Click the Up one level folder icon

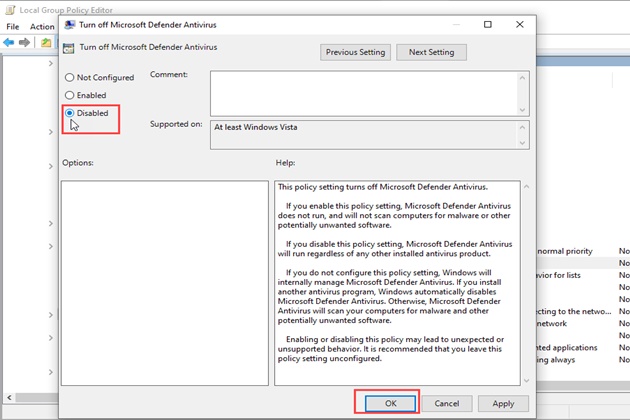46,42
